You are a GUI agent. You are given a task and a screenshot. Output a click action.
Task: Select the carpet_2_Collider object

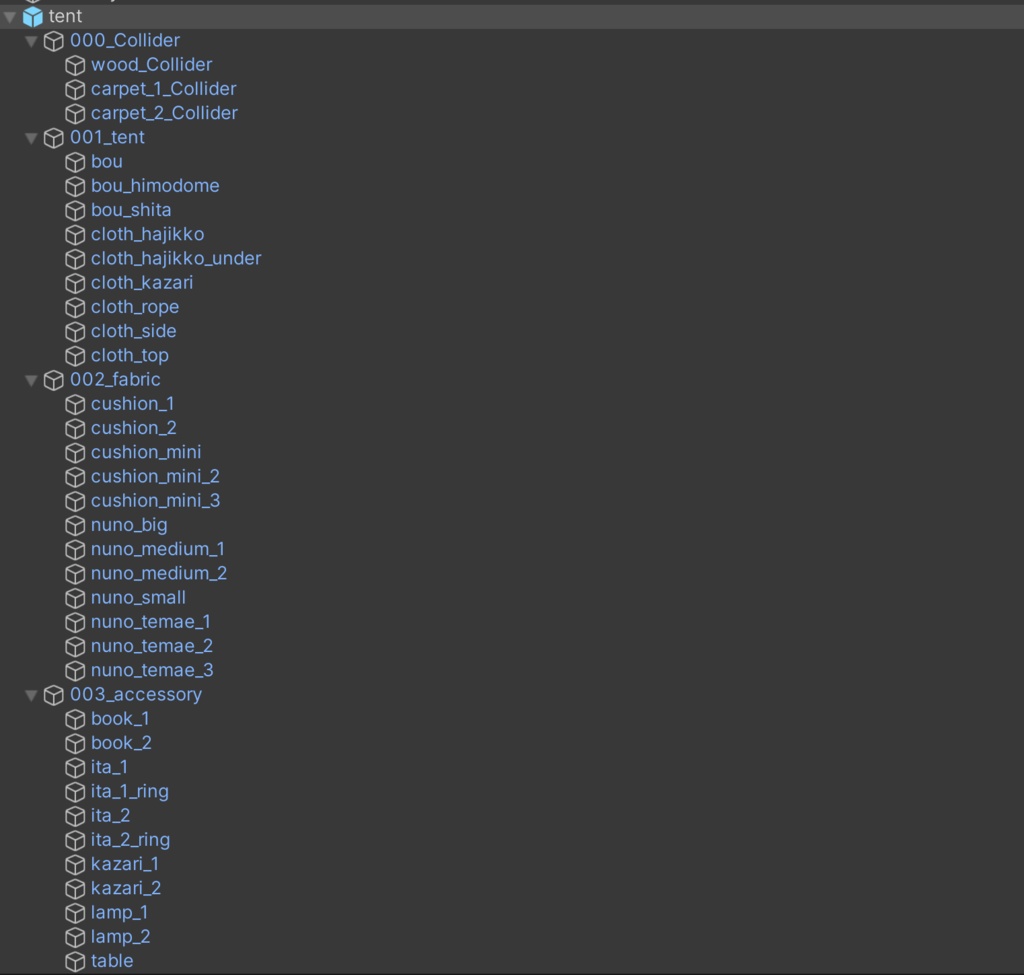click(x=164, y=113)
